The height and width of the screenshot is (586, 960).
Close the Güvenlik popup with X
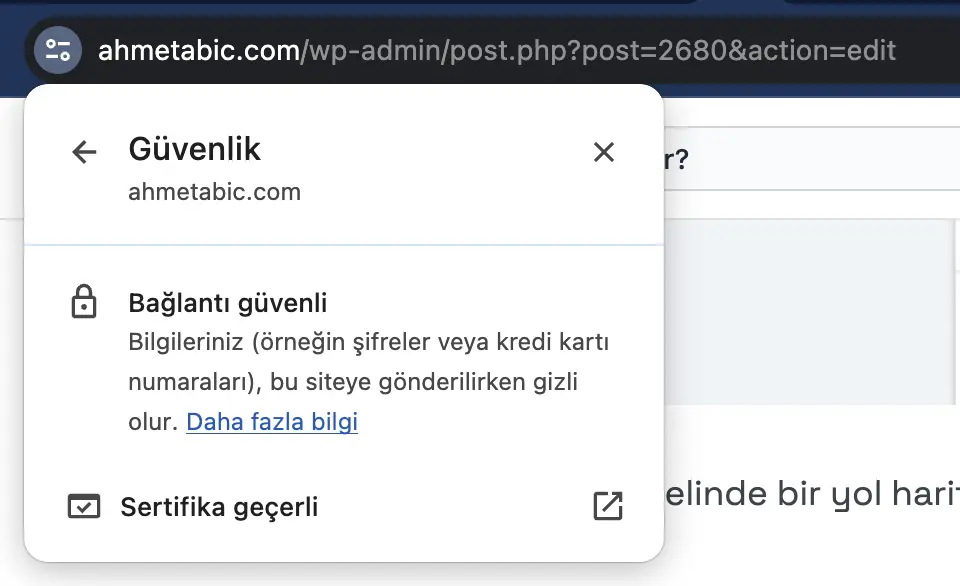coord(604,152)
